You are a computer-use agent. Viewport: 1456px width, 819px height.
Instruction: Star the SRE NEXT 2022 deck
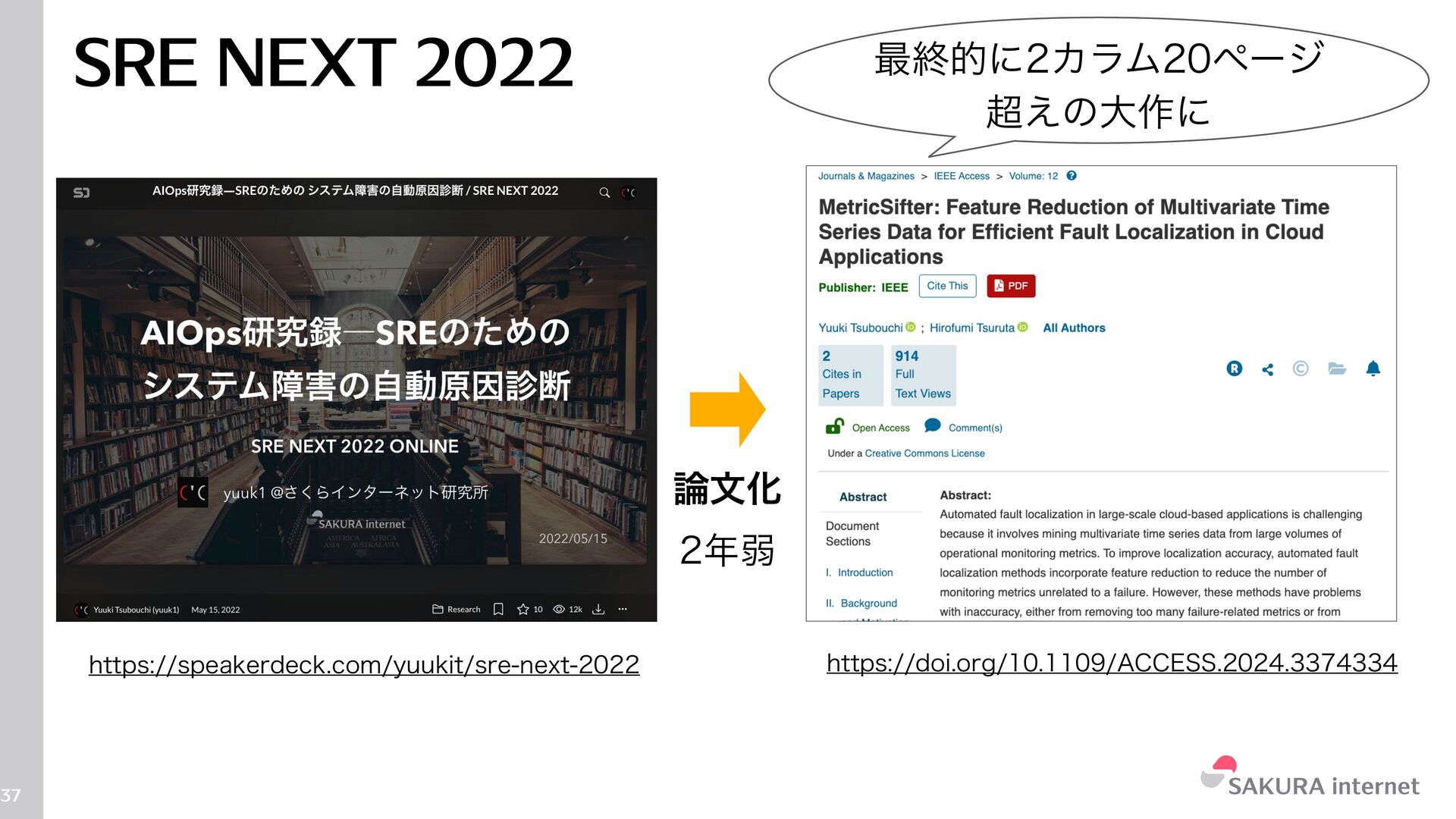(x=522, y=609)
